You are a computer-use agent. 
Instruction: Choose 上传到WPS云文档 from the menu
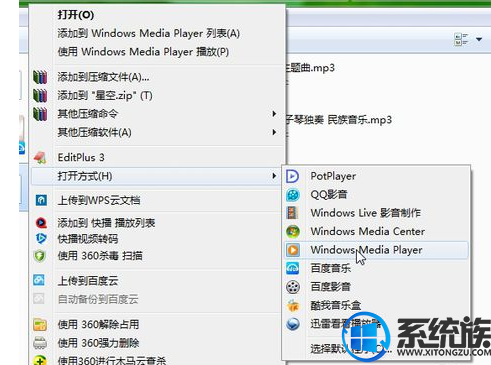[x=156, y=200]
